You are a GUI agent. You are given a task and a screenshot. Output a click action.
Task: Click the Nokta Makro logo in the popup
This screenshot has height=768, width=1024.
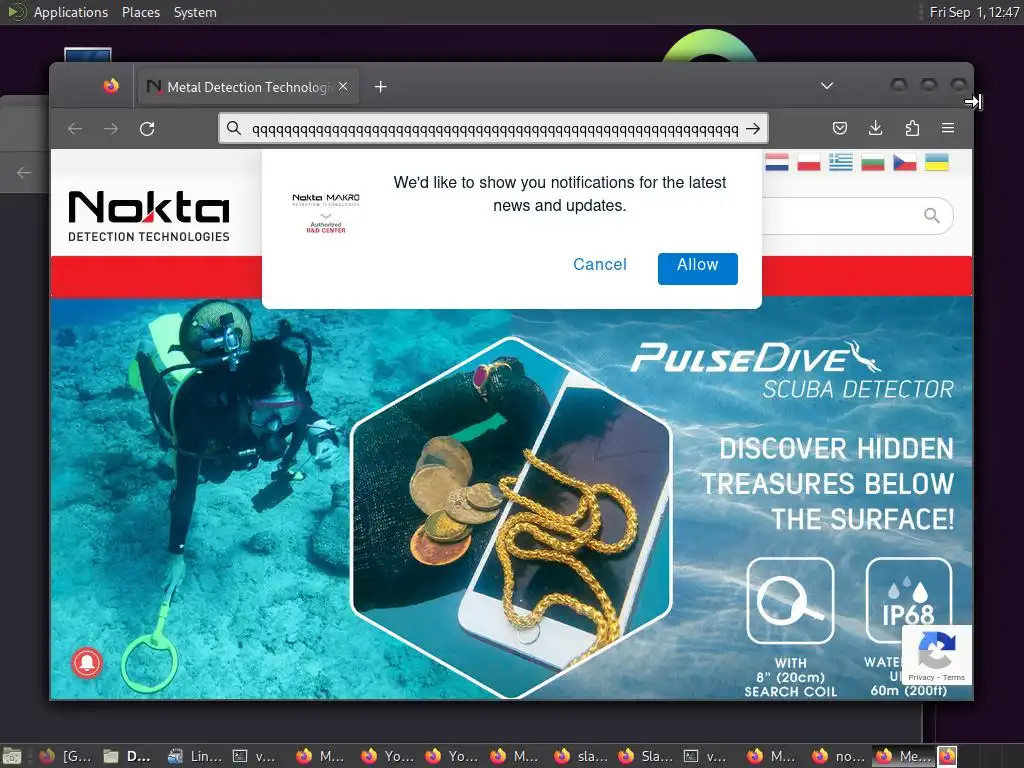(x=326, y=213)
